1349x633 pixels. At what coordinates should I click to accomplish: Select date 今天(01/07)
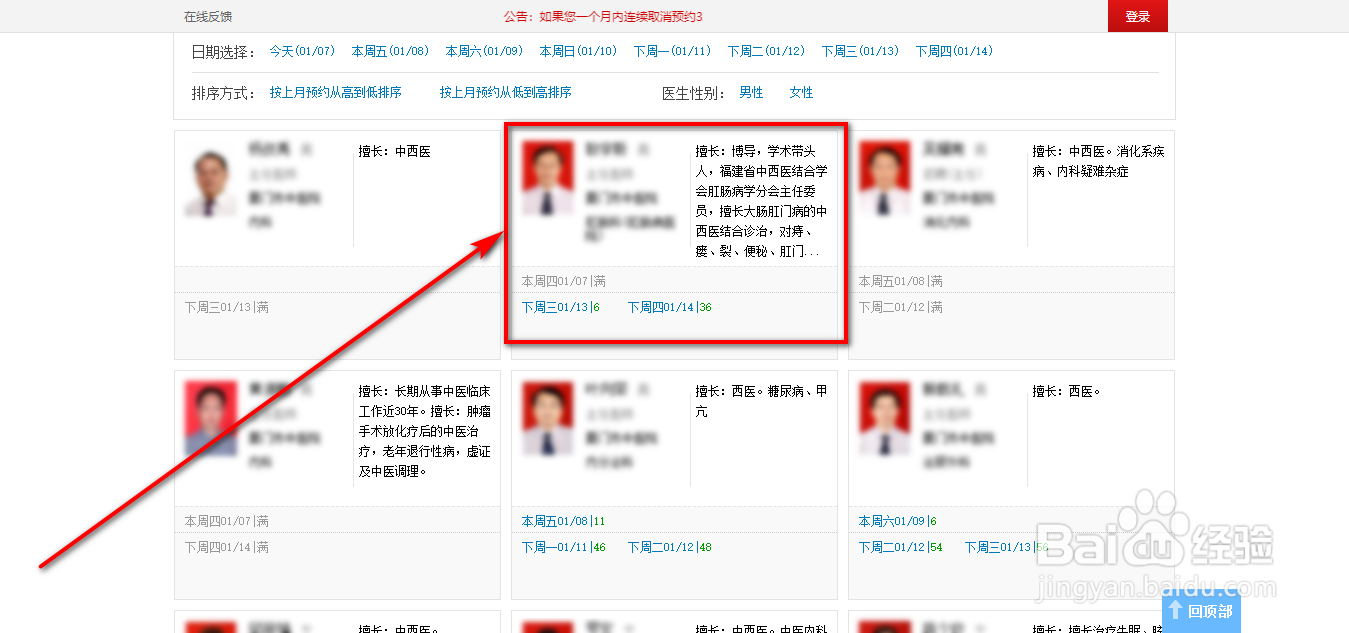pyautogui.click(x=302, y=51)
